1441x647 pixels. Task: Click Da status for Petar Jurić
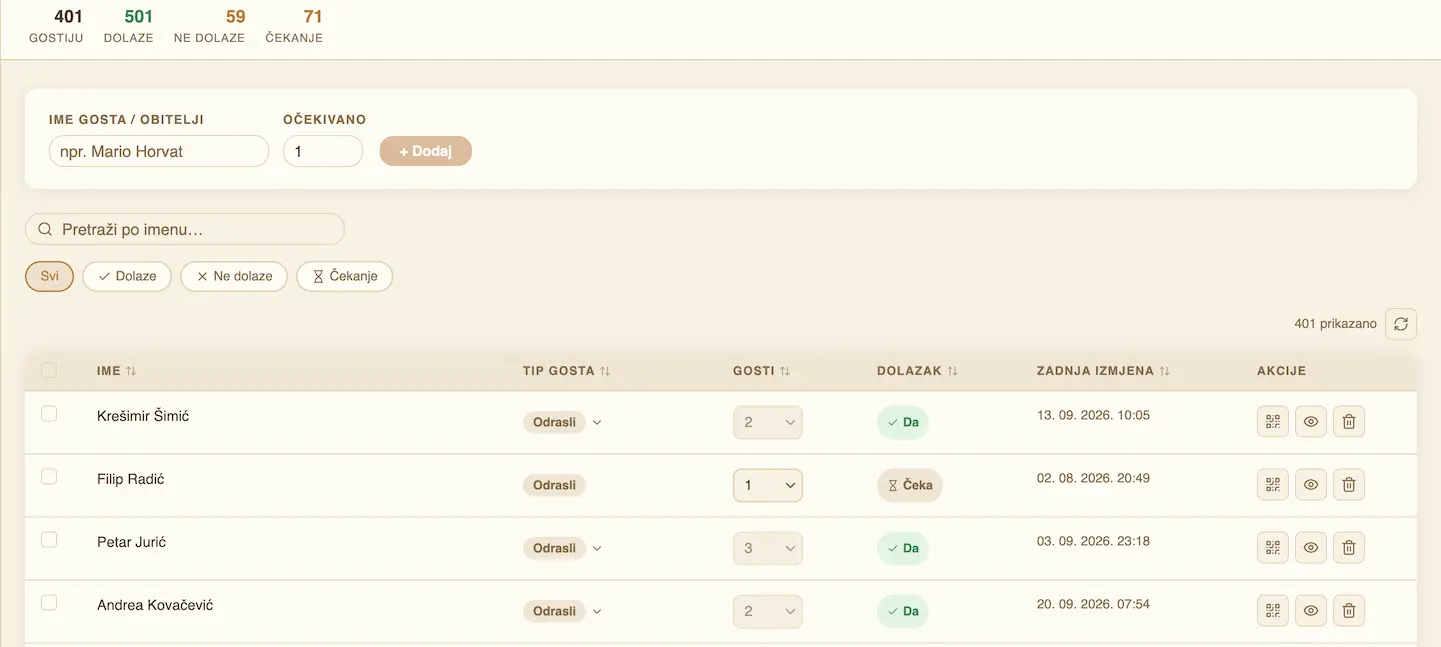pyautogui.click(x=903, y=548)
